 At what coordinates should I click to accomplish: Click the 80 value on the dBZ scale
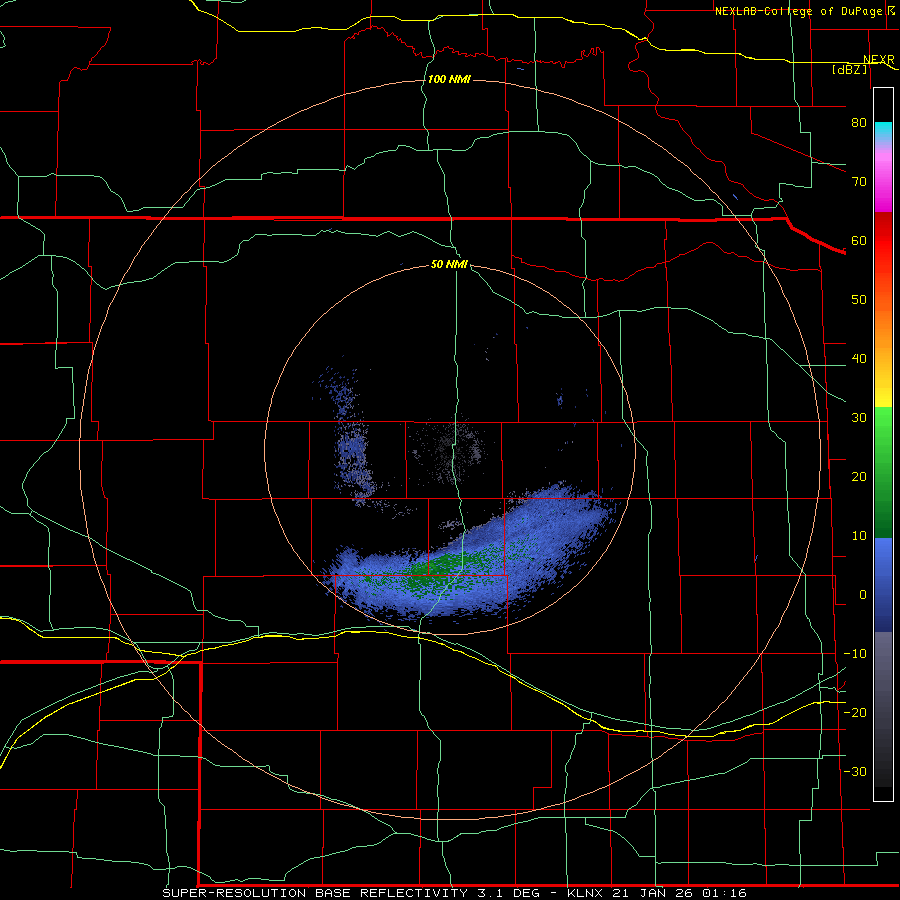[859, 123]
